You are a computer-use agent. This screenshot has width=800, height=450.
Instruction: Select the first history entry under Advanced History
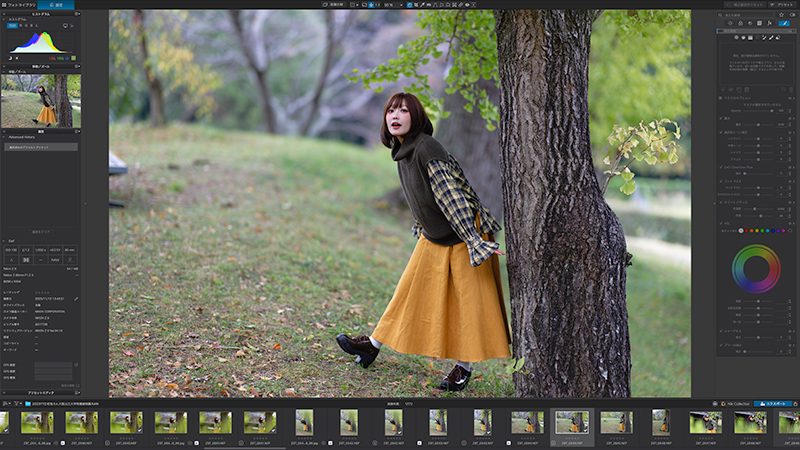click(x=41, y=147)
